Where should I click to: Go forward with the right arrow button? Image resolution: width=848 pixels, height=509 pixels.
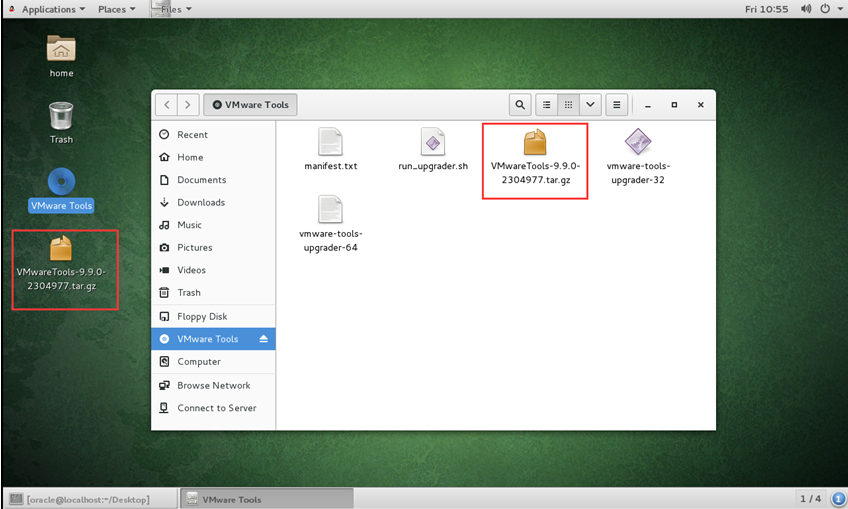(188, 105)
